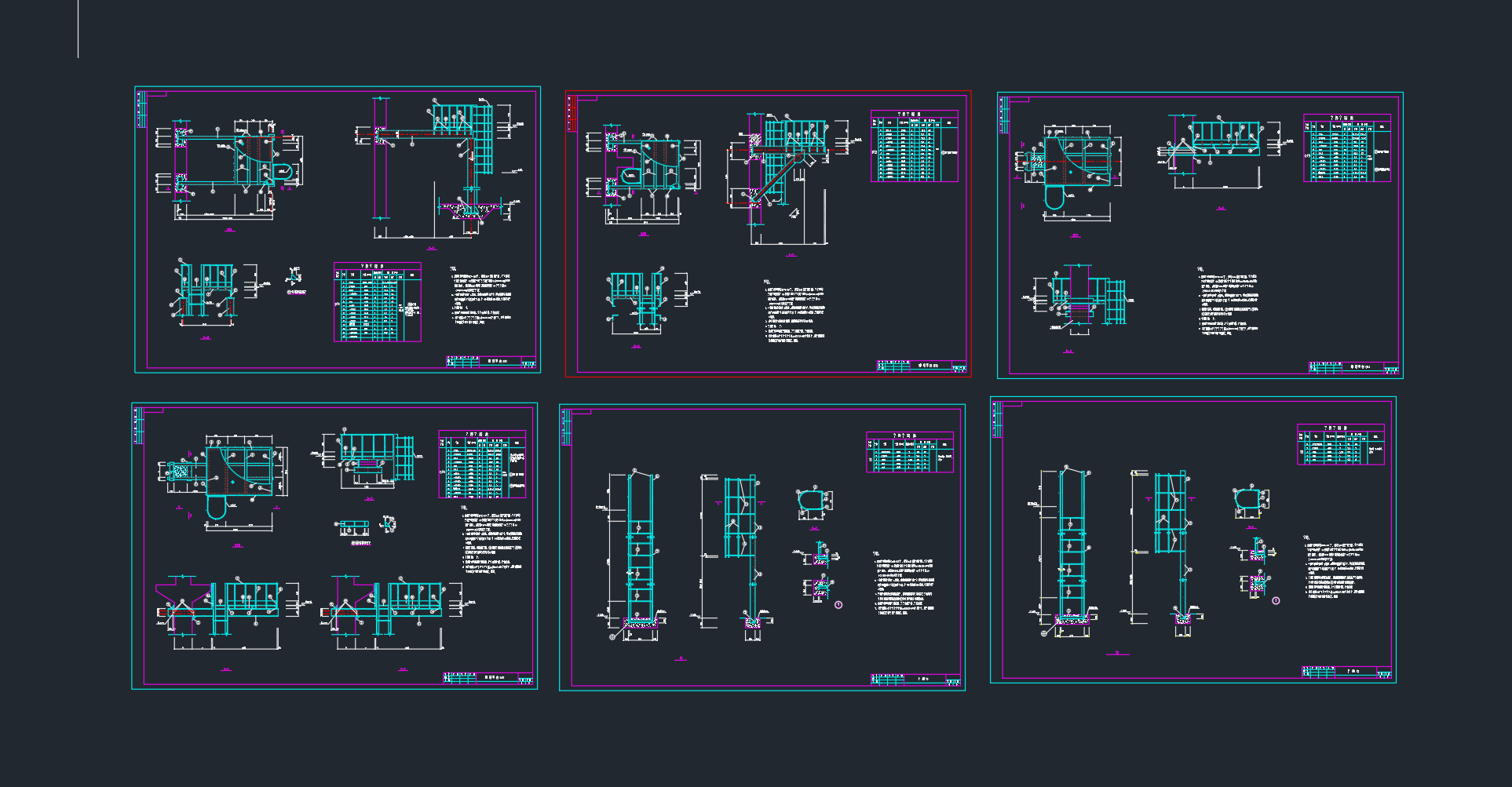
Task: Select the materials table in top-right sheet
Action: tap(1346, 148)
